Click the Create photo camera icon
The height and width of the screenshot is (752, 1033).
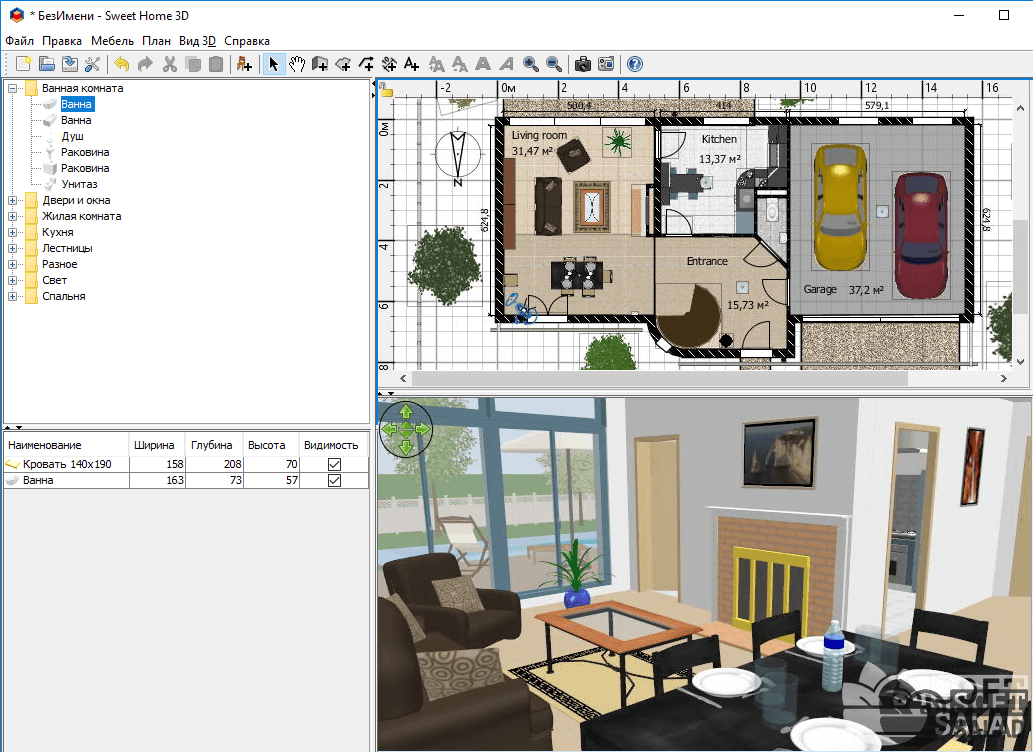[583, 65]
